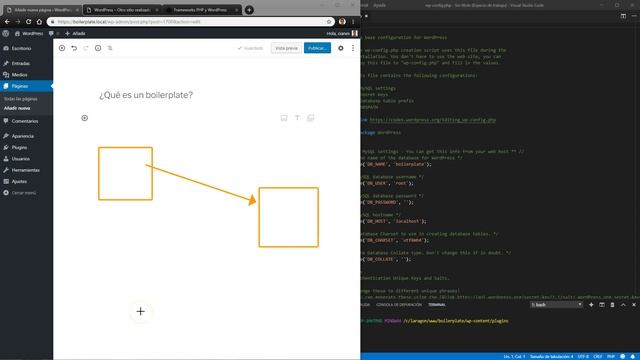The height and width of the screenshot is (360, 640).
Task: Bookmark this page with star icon
Action: pyautogui.click(x=329, y=22)
